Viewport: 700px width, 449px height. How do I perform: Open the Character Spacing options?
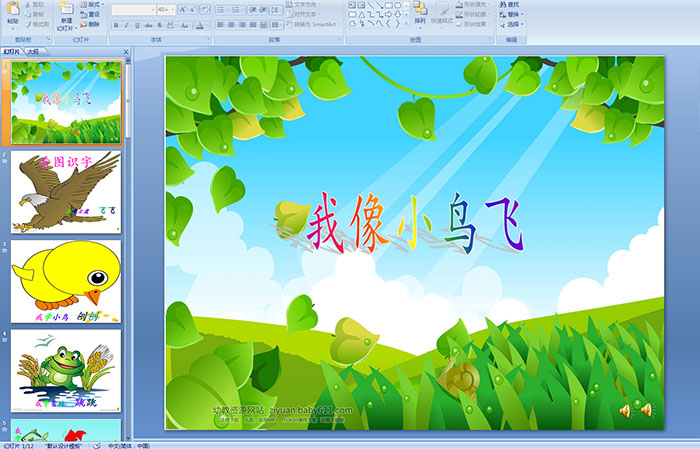coord(171,25)
